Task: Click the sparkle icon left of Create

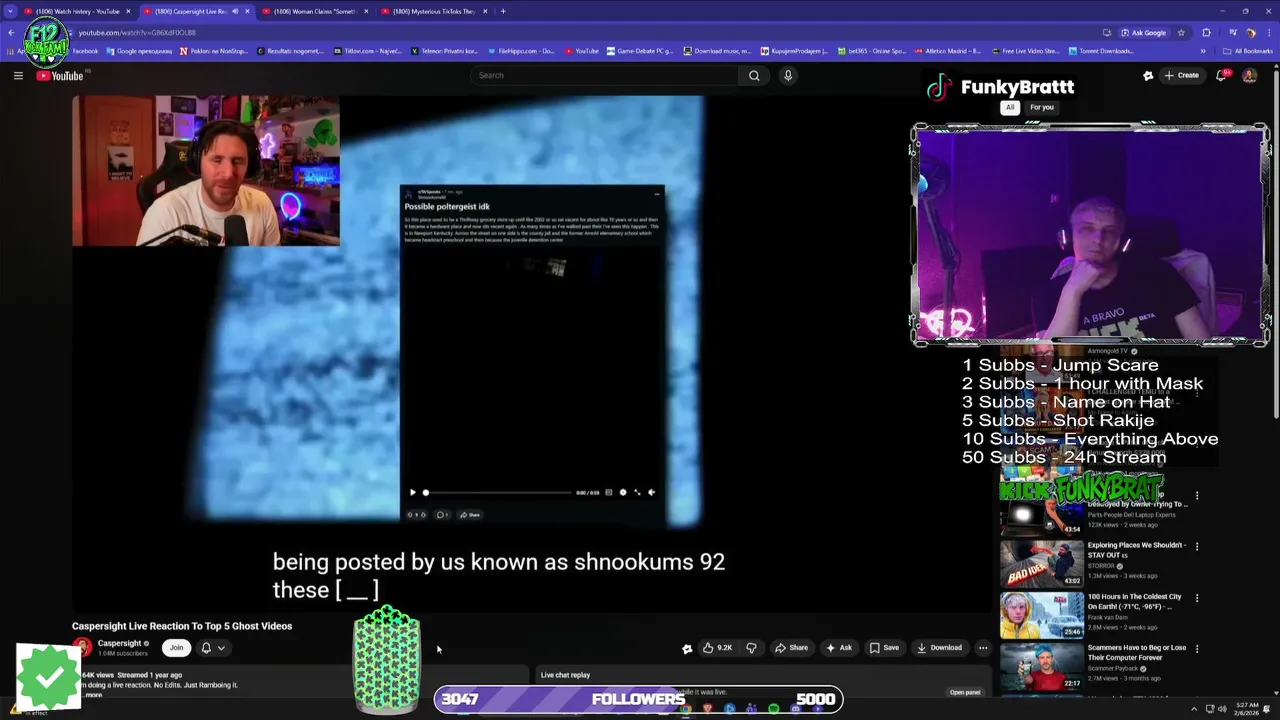Action: [x=1148, y=75]
